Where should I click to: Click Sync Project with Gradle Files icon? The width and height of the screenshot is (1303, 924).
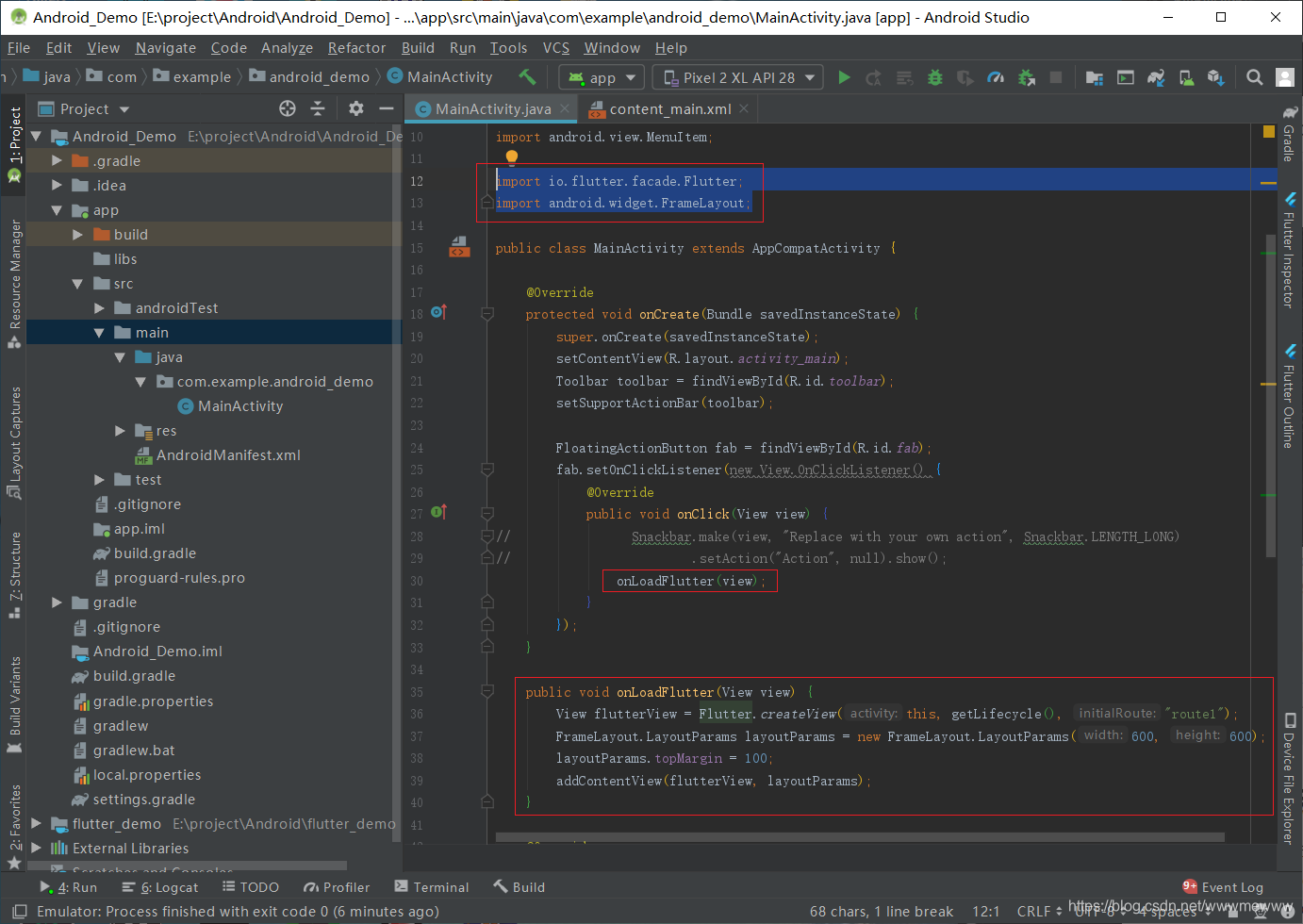point(1156,77)
